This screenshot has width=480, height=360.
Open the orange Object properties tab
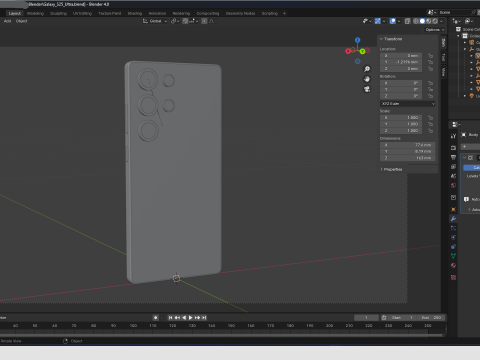tap(453, 209)
